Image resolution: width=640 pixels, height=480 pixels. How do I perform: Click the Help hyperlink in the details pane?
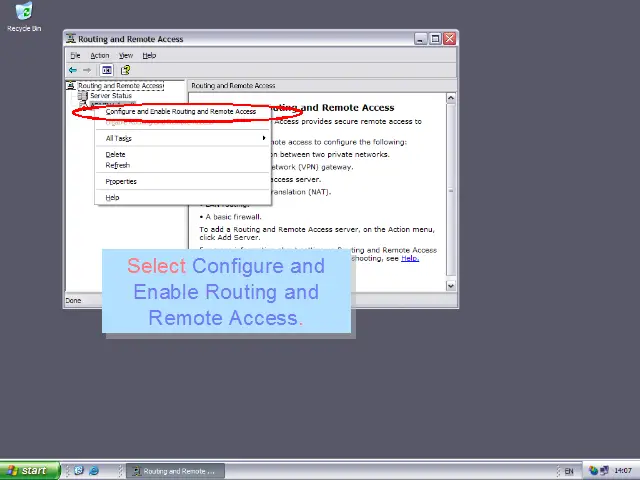[409, 258]
